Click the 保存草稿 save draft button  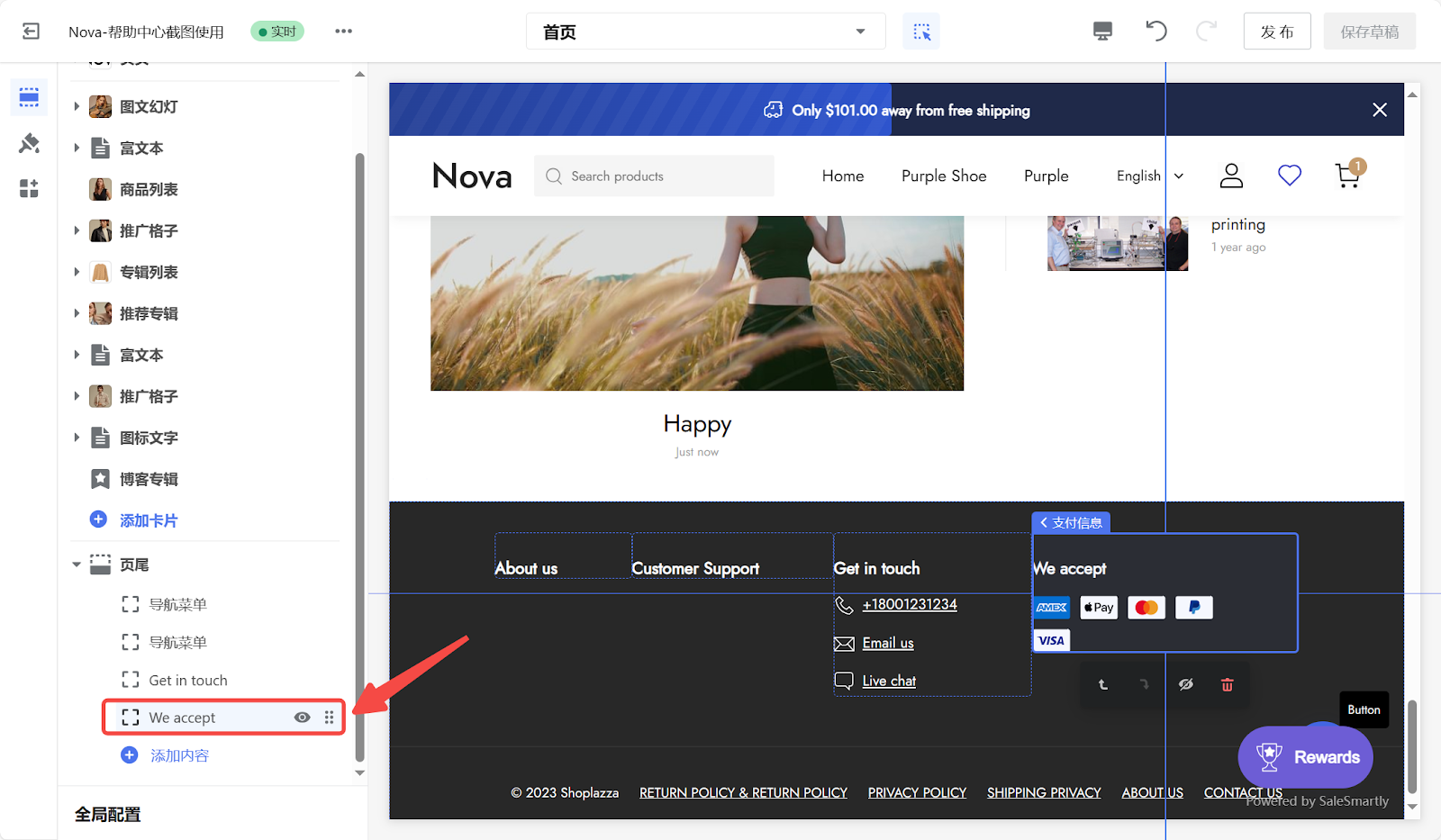[1370, 32]
